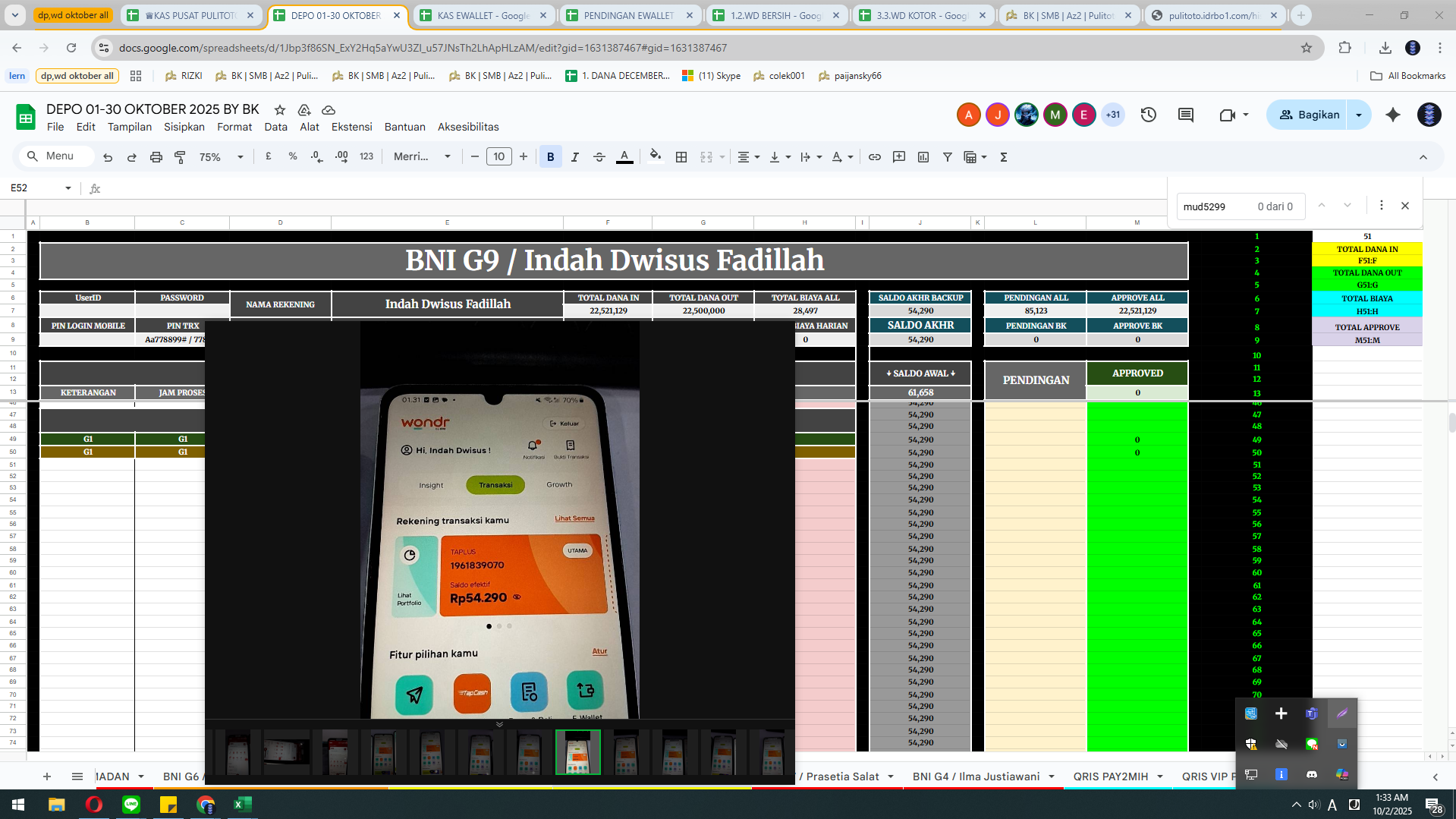Click the Name box cell reference
Screen dimensions: 1456x819
pos(41,188)
